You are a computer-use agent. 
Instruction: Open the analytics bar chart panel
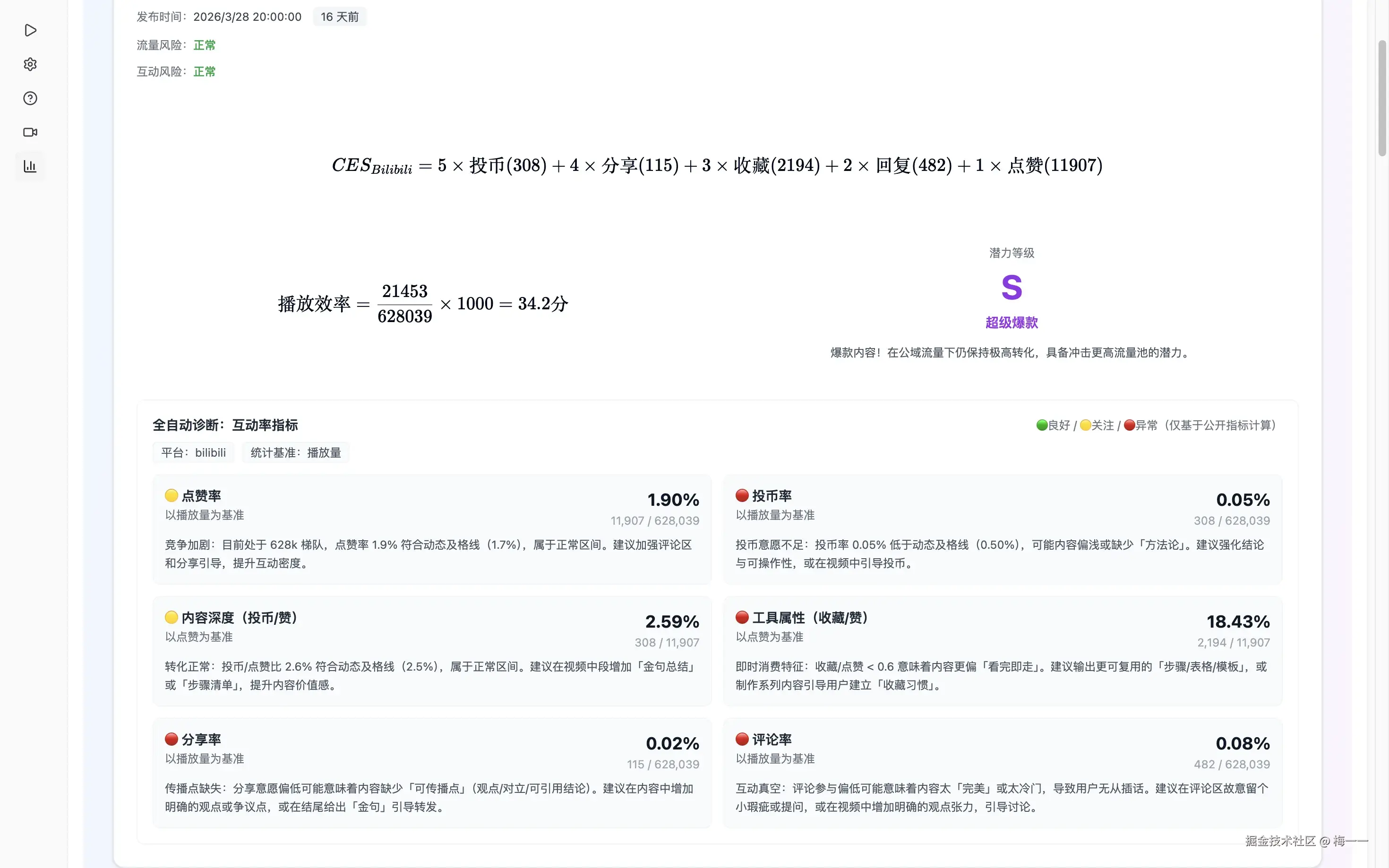(x=30, y=166)
